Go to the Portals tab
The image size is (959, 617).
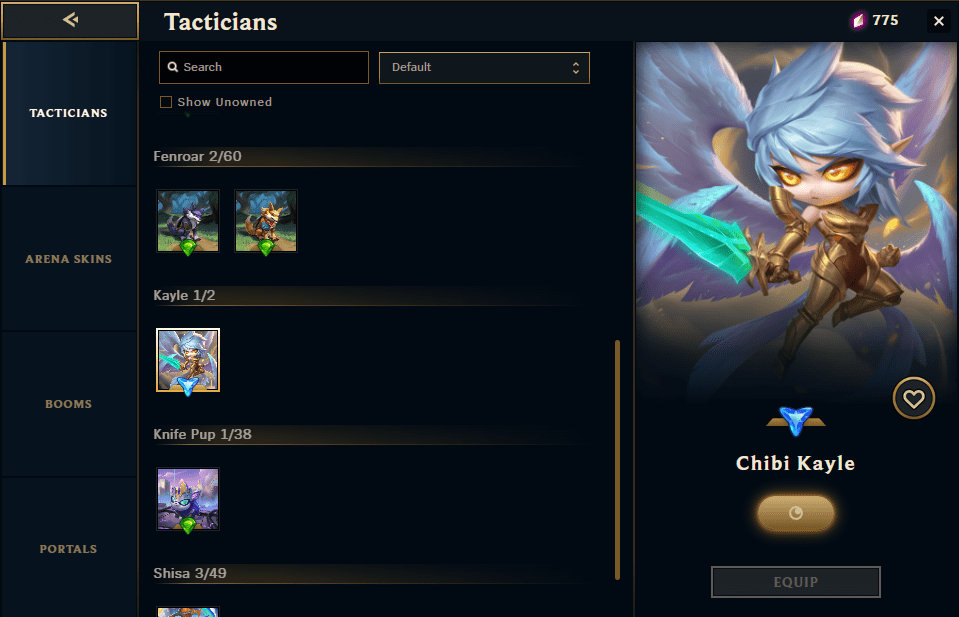pos(68,549)
